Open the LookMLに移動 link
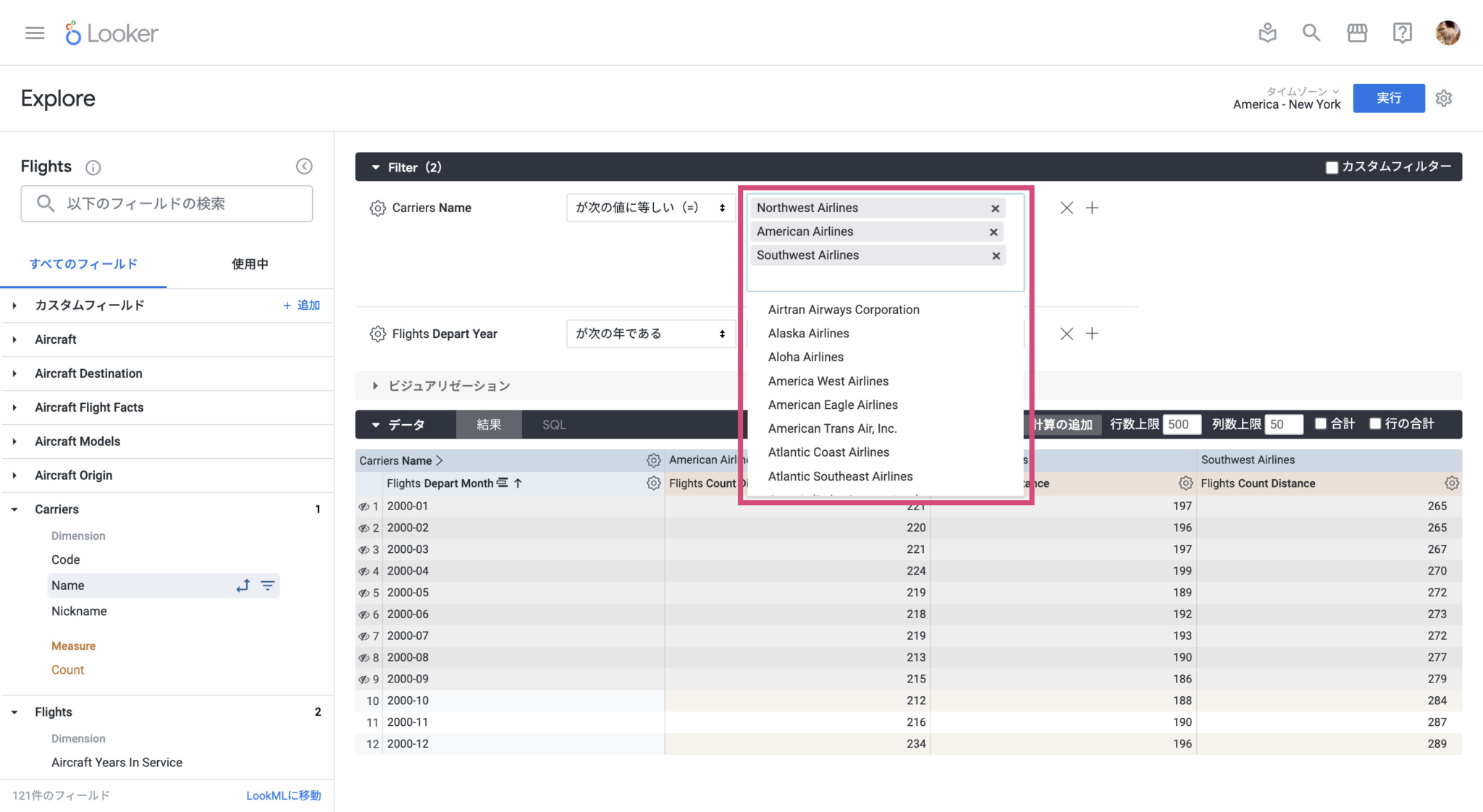Image resolution: width=1483 pixels, height=812 pixels. [x=283, y=795]
